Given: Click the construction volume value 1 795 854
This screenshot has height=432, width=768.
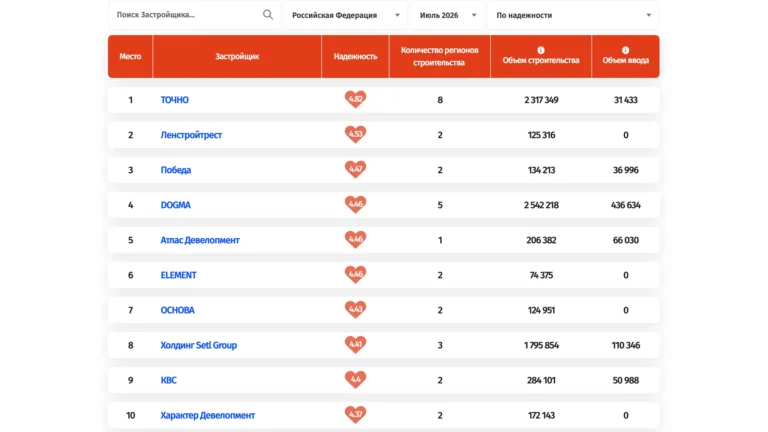Looking at the screenshot, I should click(541, 345).
